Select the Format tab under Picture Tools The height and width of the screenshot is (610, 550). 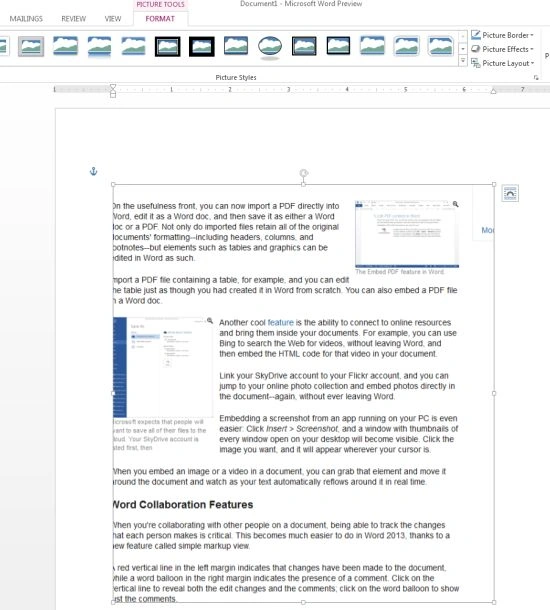[160, 19]
